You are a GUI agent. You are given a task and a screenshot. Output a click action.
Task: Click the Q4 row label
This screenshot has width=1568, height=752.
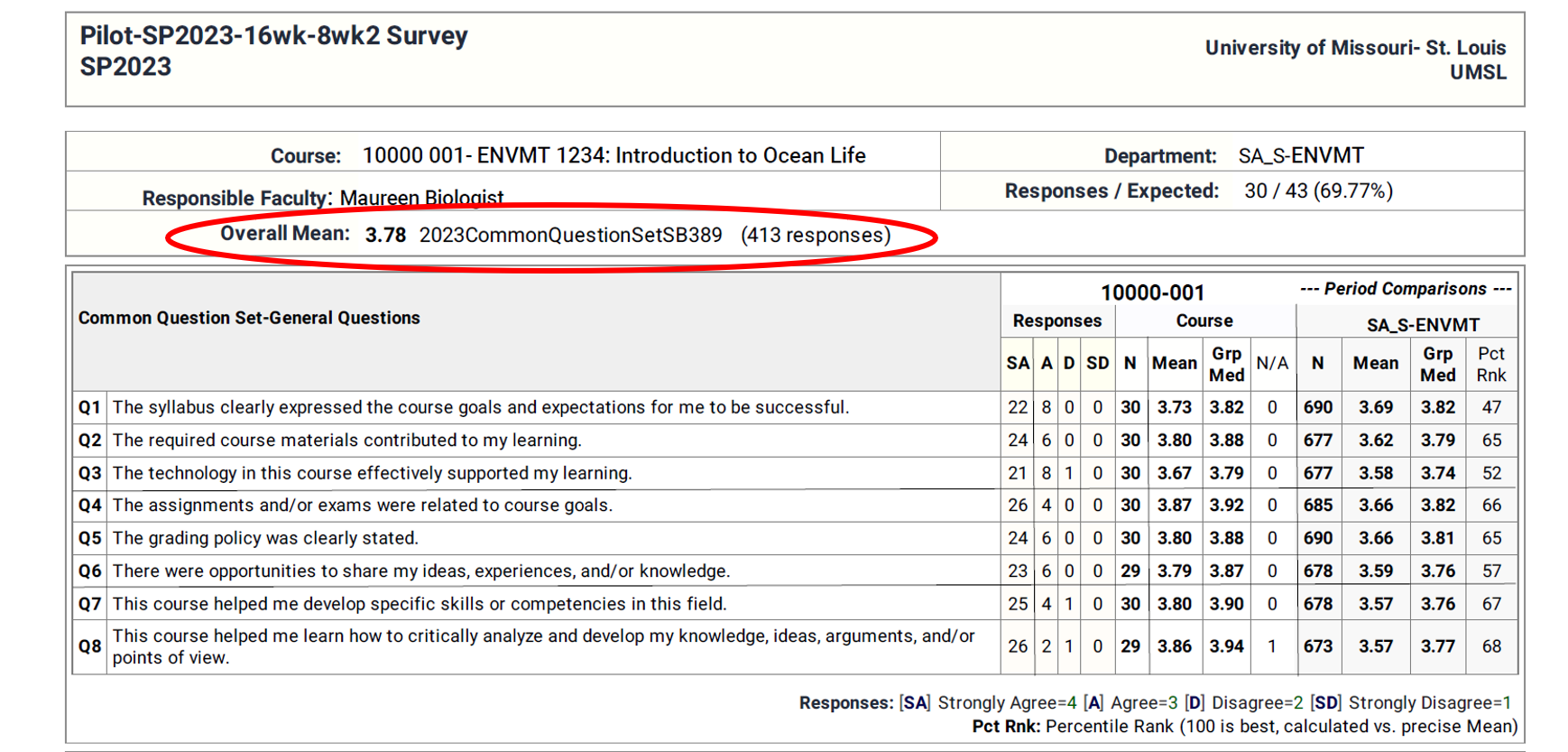tap(89, 506)
